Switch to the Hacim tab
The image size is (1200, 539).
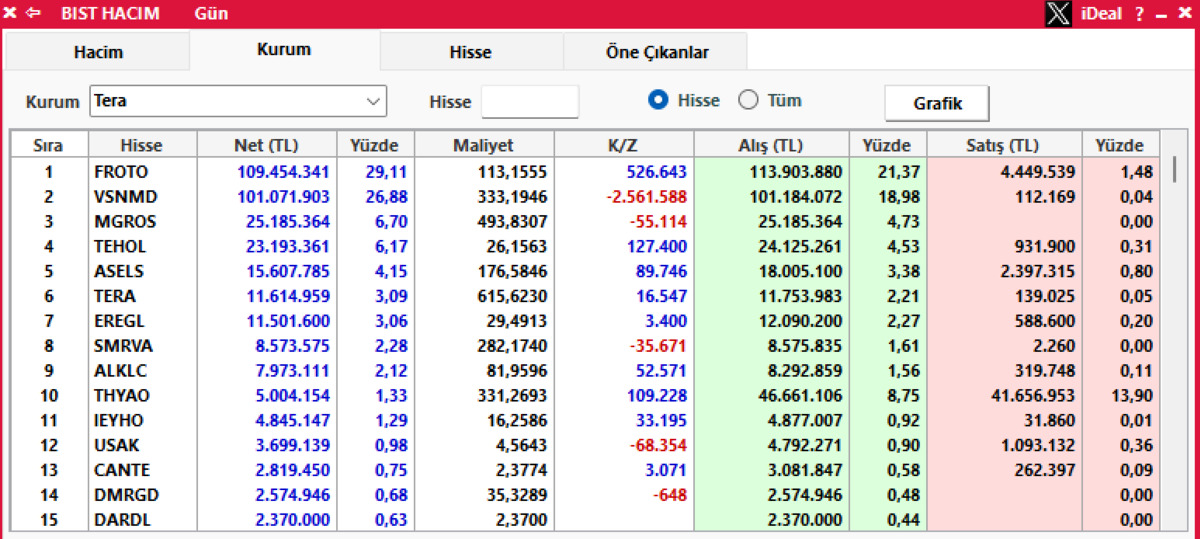pos(98,52)
